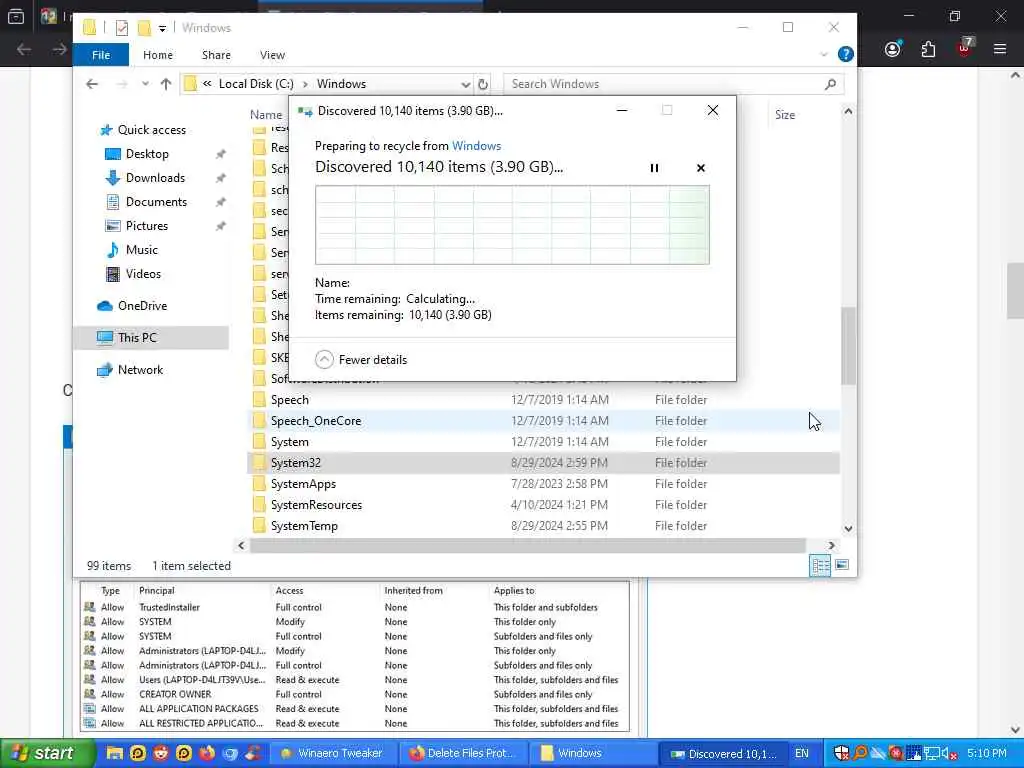This screenshot has height=768, width=1024.
Task: Click the search magnifier icon
Action: tap(830, 84)
